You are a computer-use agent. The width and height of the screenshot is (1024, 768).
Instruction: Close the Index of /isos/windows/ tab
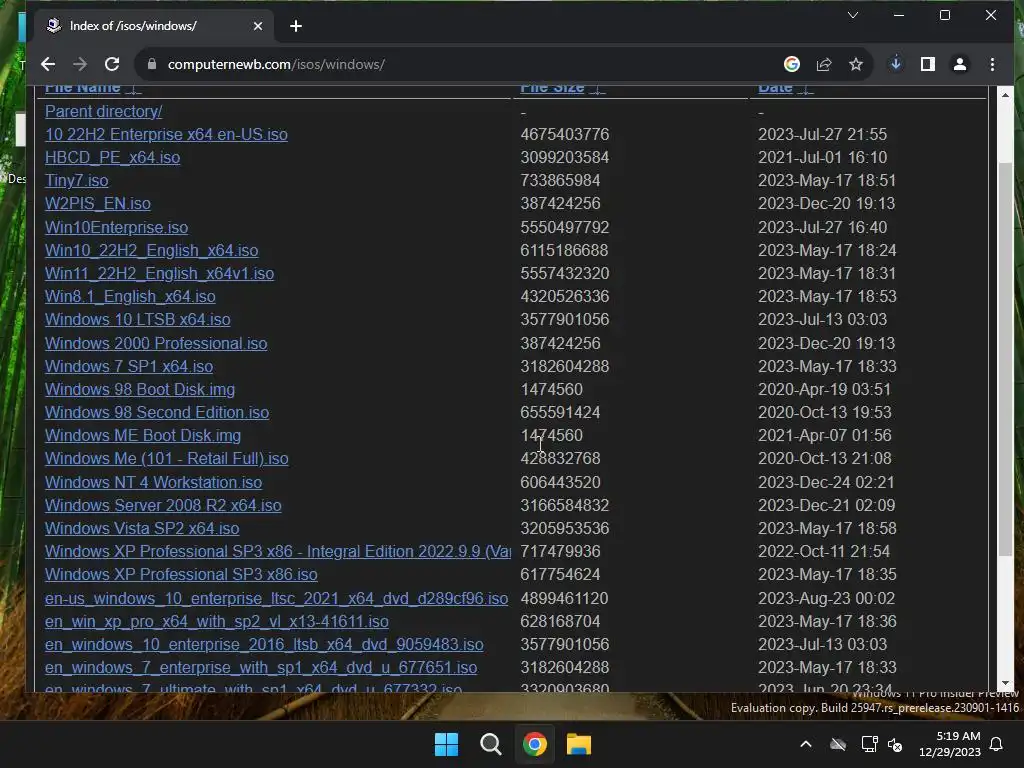click(x=258, y=26)
